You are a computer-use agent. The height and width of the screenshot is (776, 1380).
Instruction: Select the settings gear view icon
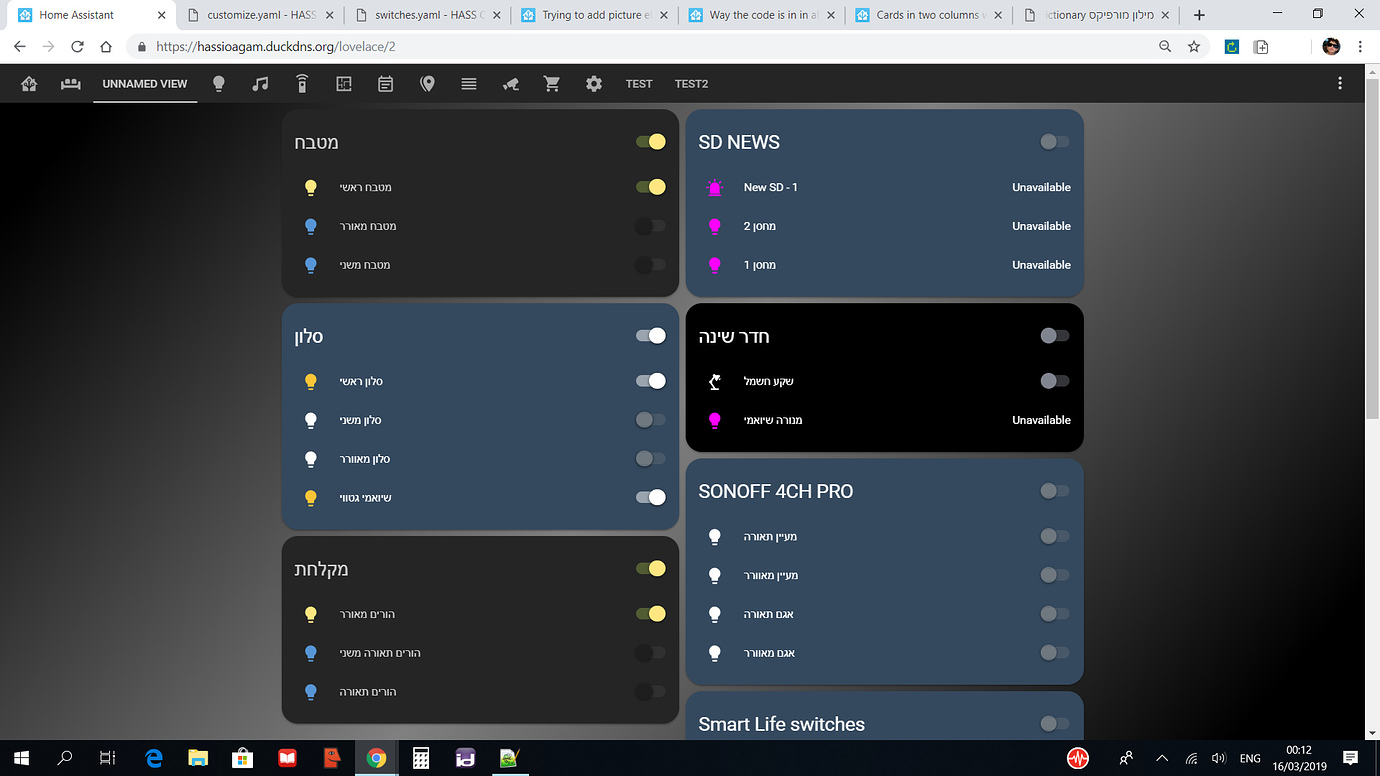pyautogui.click(x=593, y=83)
